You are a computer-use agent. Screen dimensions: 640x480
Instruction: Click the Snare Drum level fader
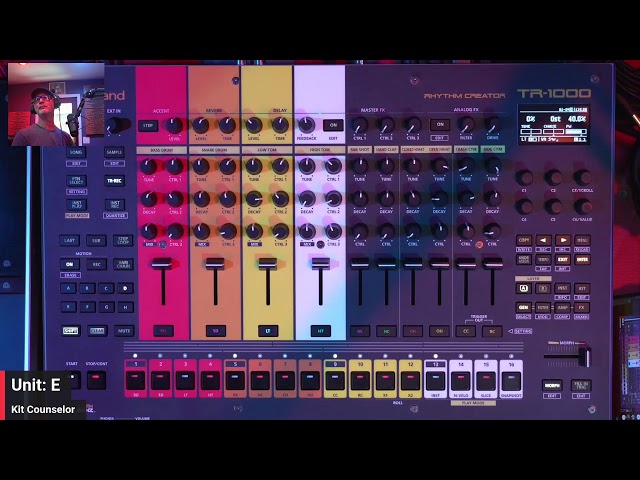215,264
